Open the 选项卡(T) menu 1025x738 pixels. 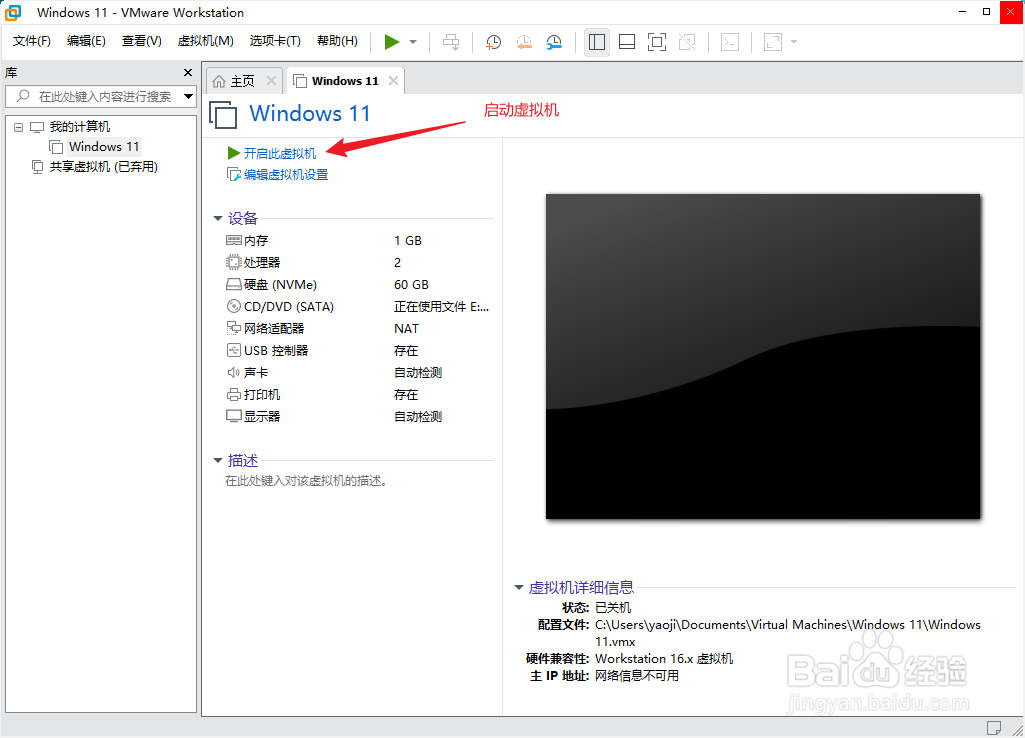click(x=275, y=41)
